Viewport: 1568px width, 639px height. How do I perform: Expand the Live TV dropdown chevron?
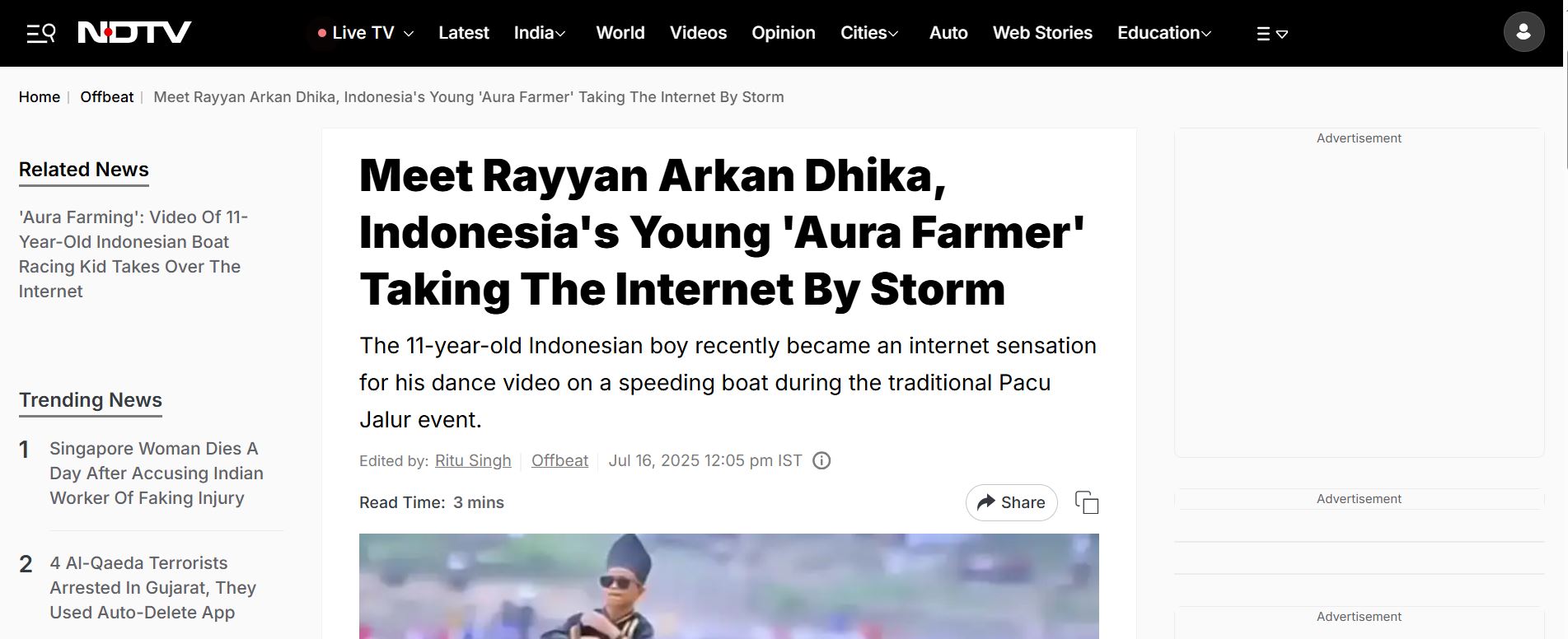[x=409, y=34]
